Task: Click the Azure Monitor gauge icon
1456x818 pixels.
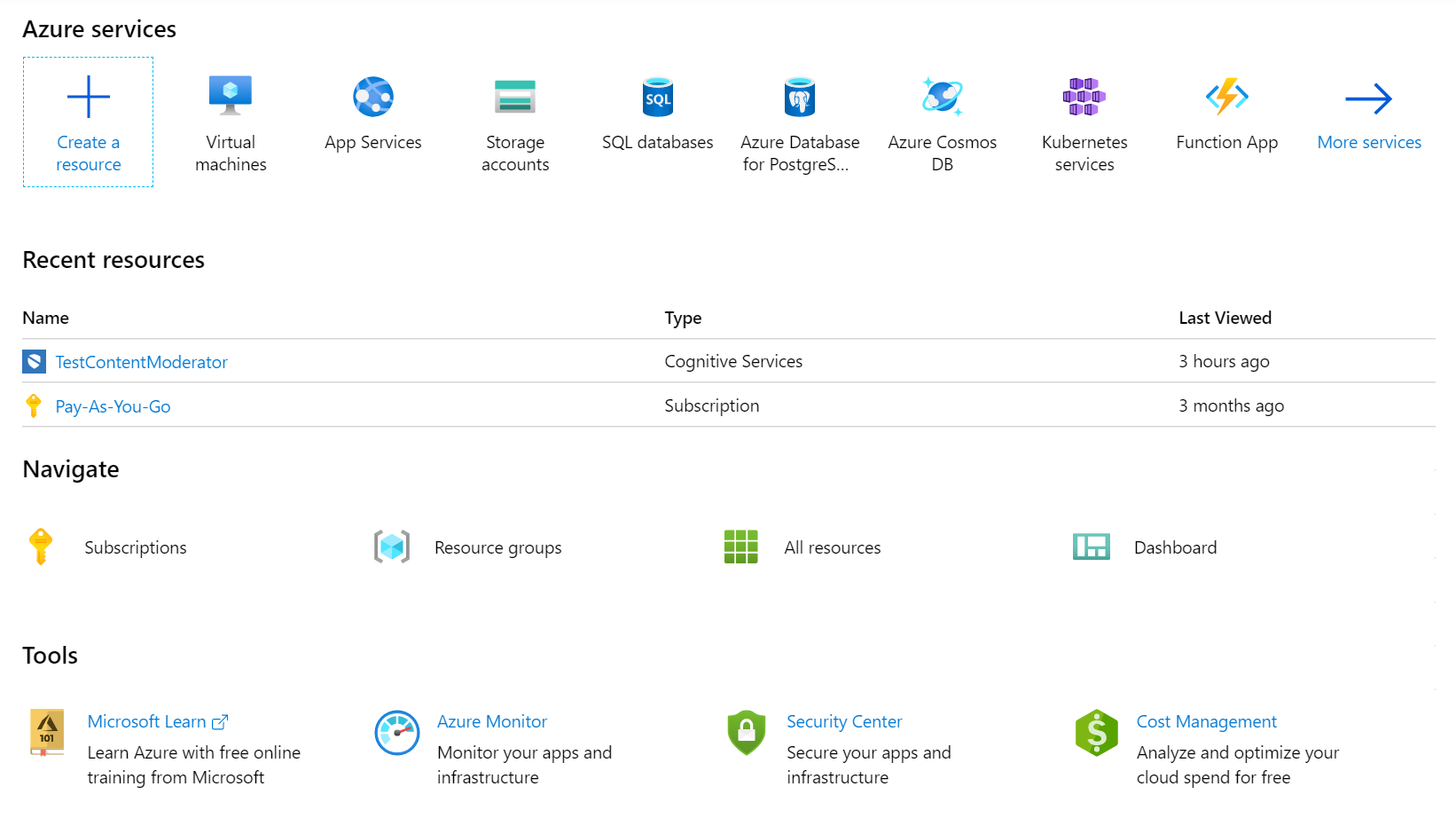Action: click(x=397, y=733)
